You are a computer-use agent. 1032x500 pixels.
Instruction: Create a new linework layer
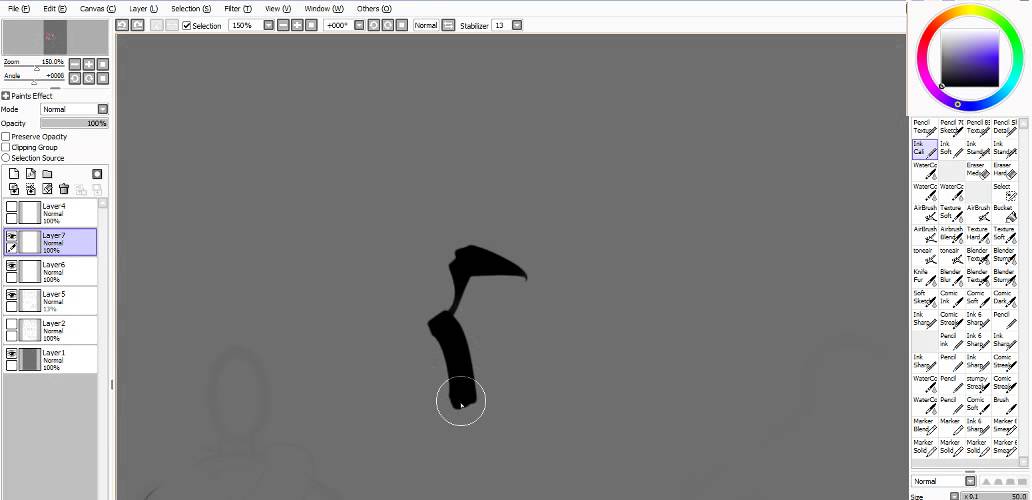click(x=30, y=174)
